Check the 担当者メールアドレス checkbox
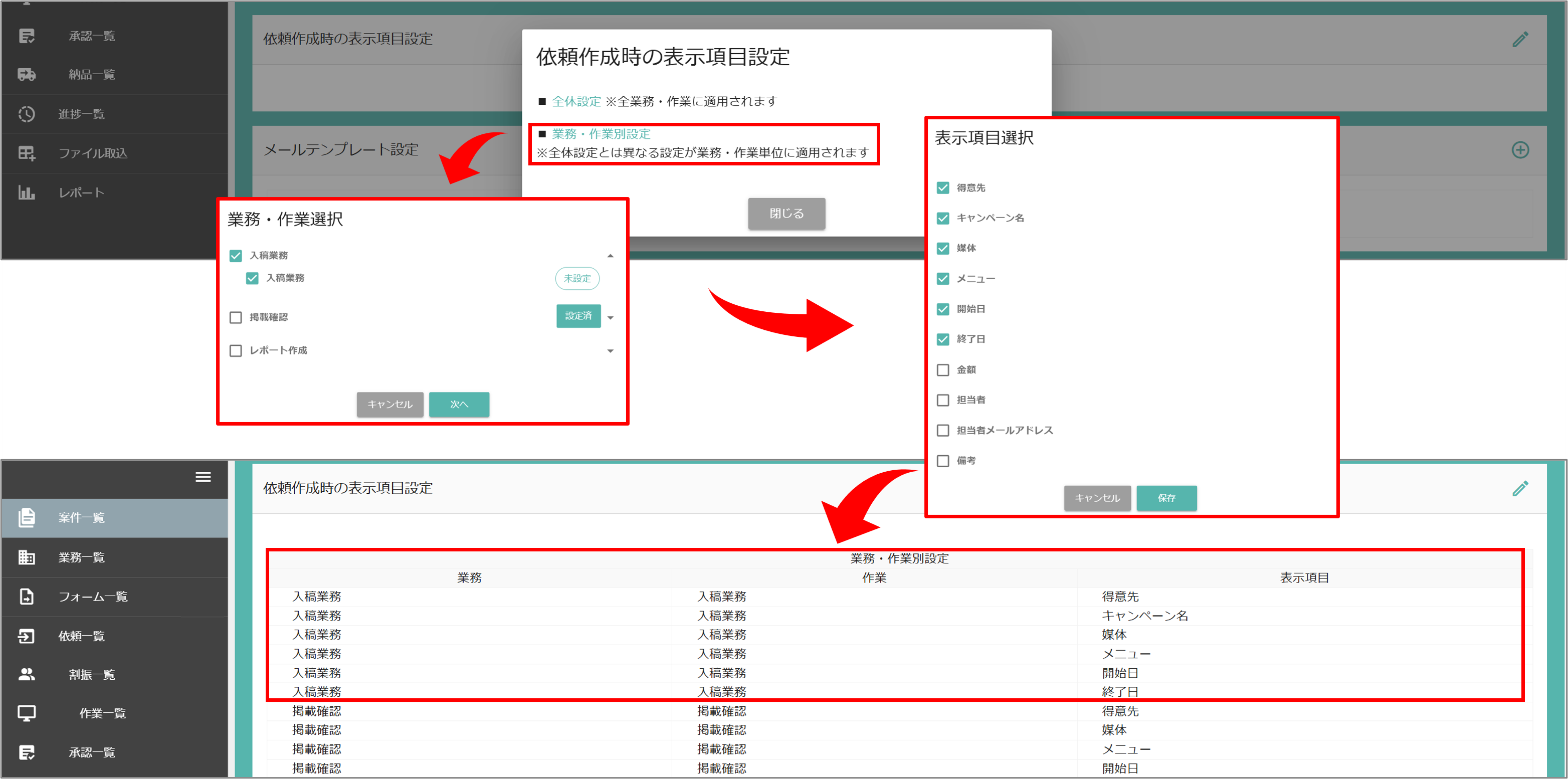Image resolution: width=1568 pixels, height=779 pixels. [x=943, y=430]
